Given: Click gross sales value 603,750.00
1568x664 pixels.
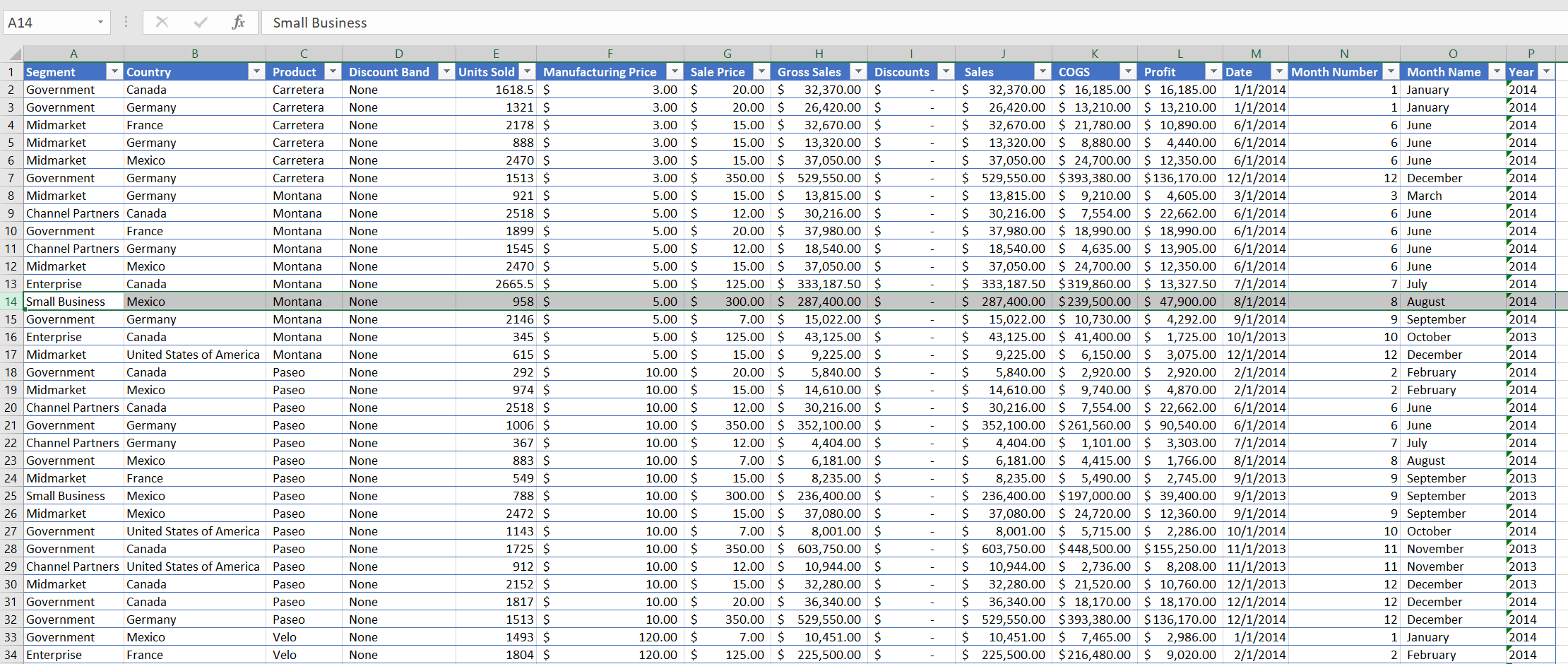Looking at the screenshot, I should coord(828,549).
